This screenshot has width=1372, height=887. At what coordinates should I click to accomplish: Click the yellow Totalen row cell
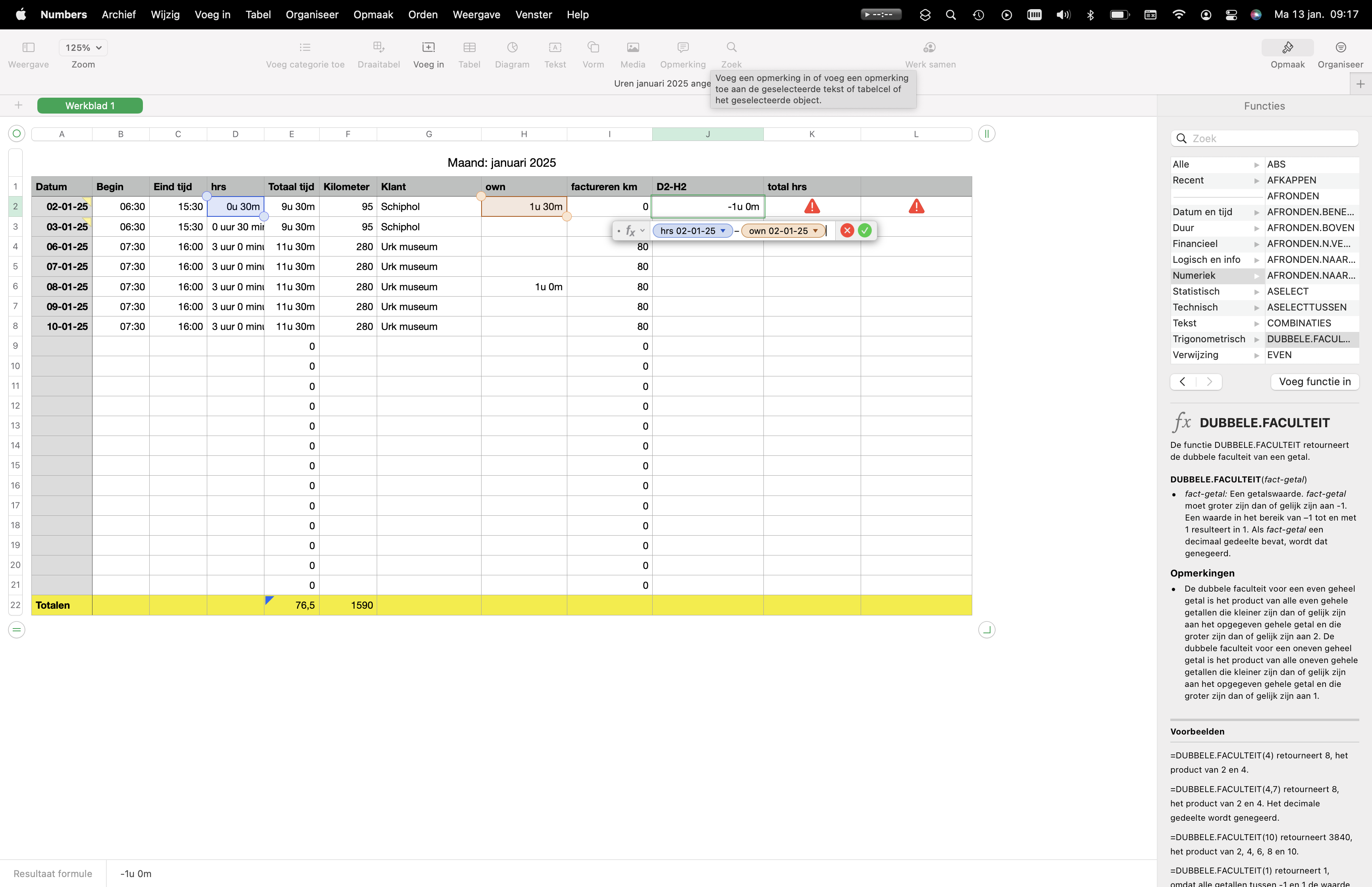tap(61, 605)
